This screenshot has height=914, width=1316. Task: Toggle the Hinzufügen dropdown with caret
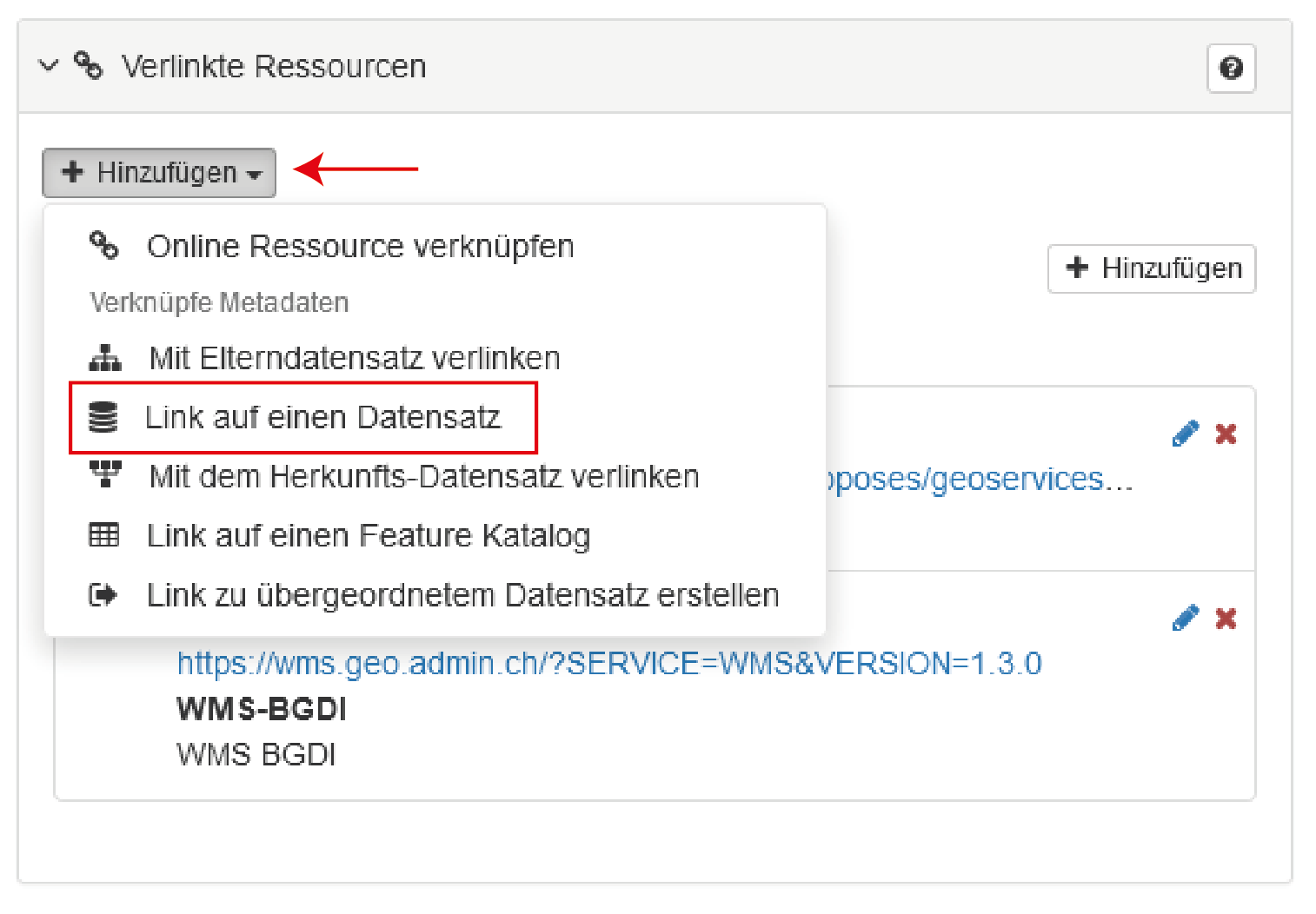coord(159,173)
